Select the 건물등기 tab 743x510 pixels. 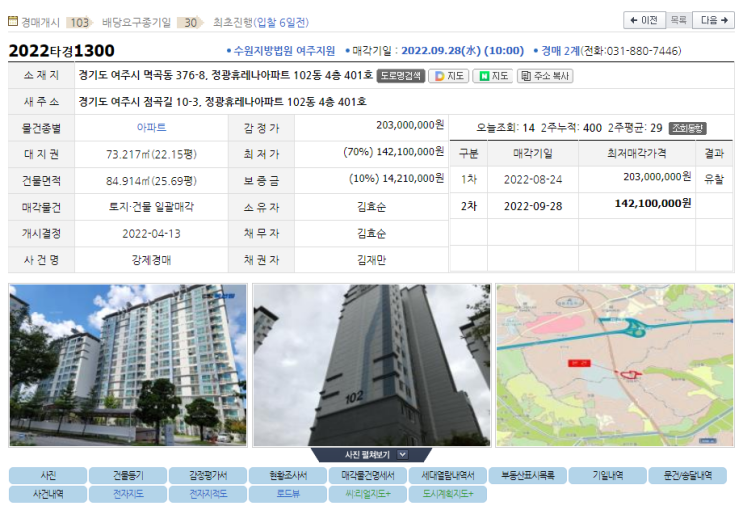128,475
